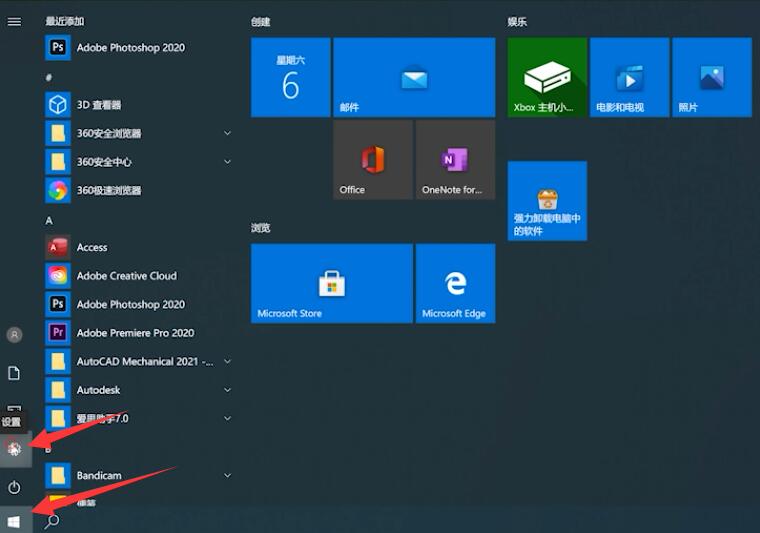Open taskbar search magnifier

coord(52,522)
